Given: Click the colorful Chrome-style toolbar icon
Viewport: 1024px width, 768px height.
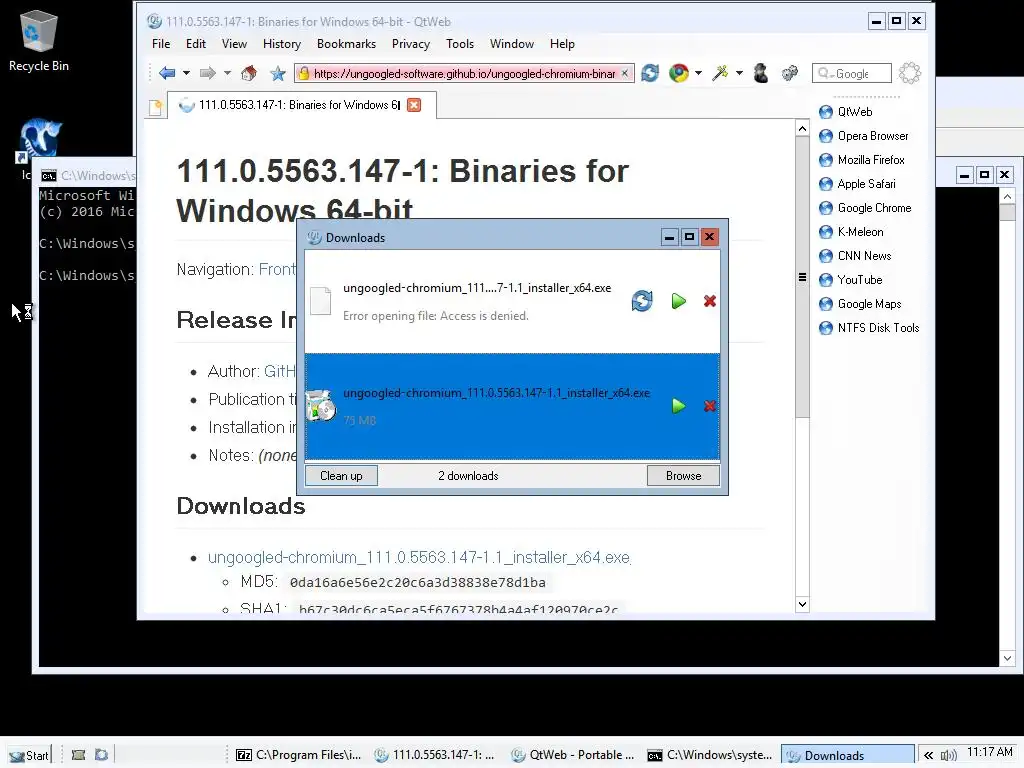Looking at the screenshot, I should pyautogui.click(x=679, y=73).
